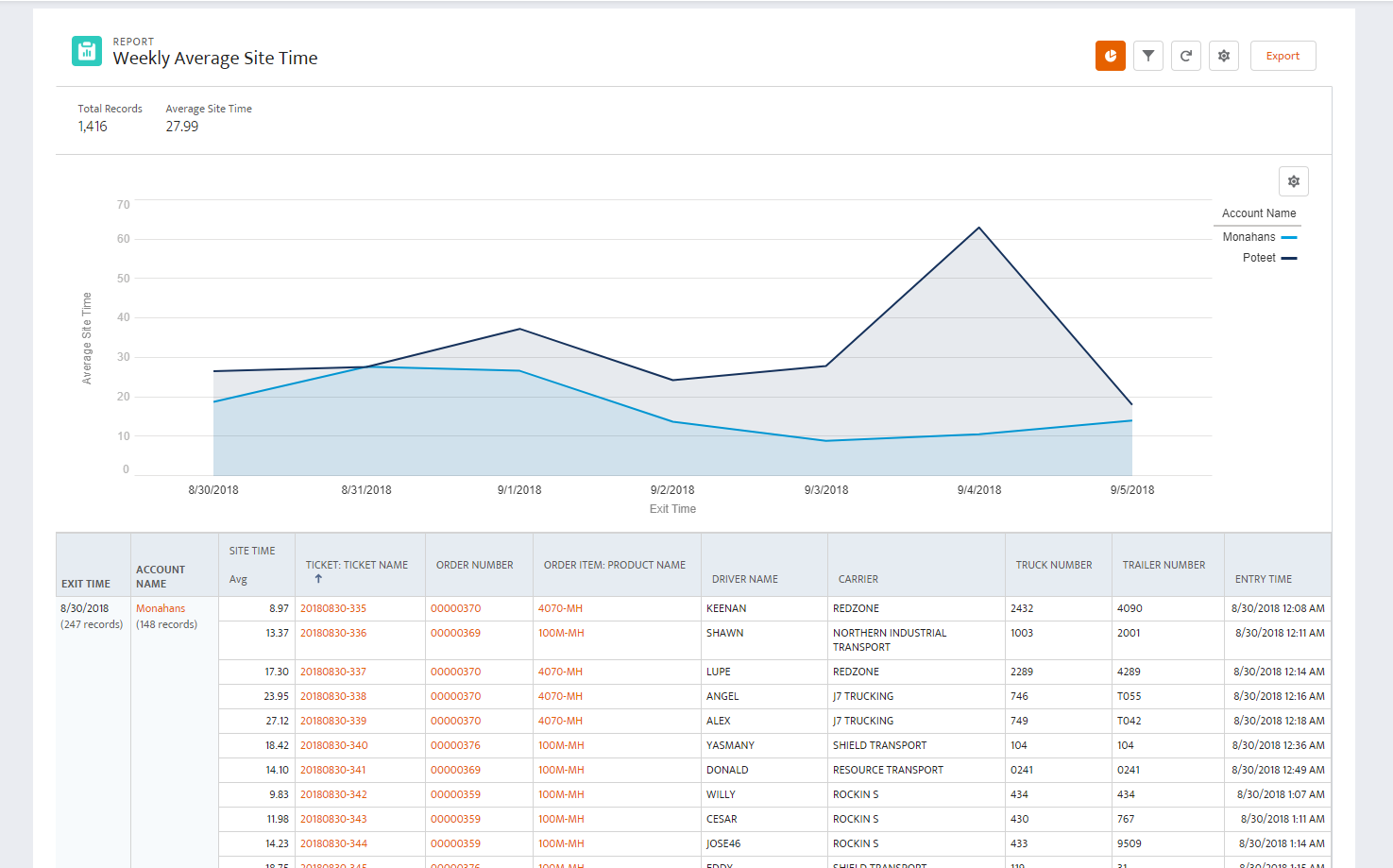Click Monahans legend color line

click(x=1289, y=237)
